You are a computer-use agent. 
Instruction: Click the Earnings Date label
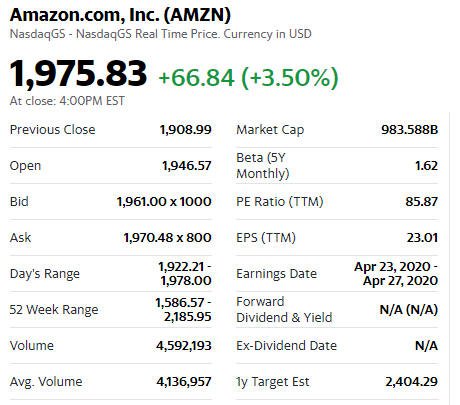pyautogui.click(x=276, y=274)
